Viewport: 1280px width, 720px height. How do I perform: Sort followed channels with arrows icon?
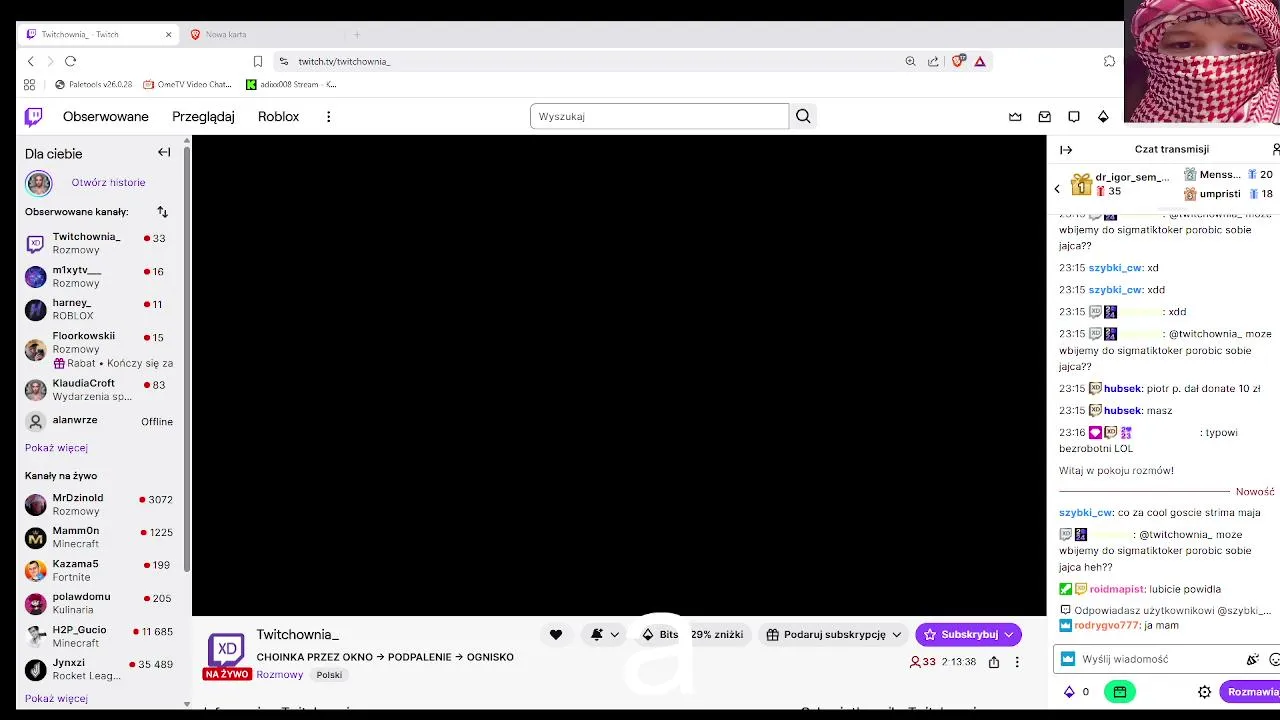tap(162, 212)
